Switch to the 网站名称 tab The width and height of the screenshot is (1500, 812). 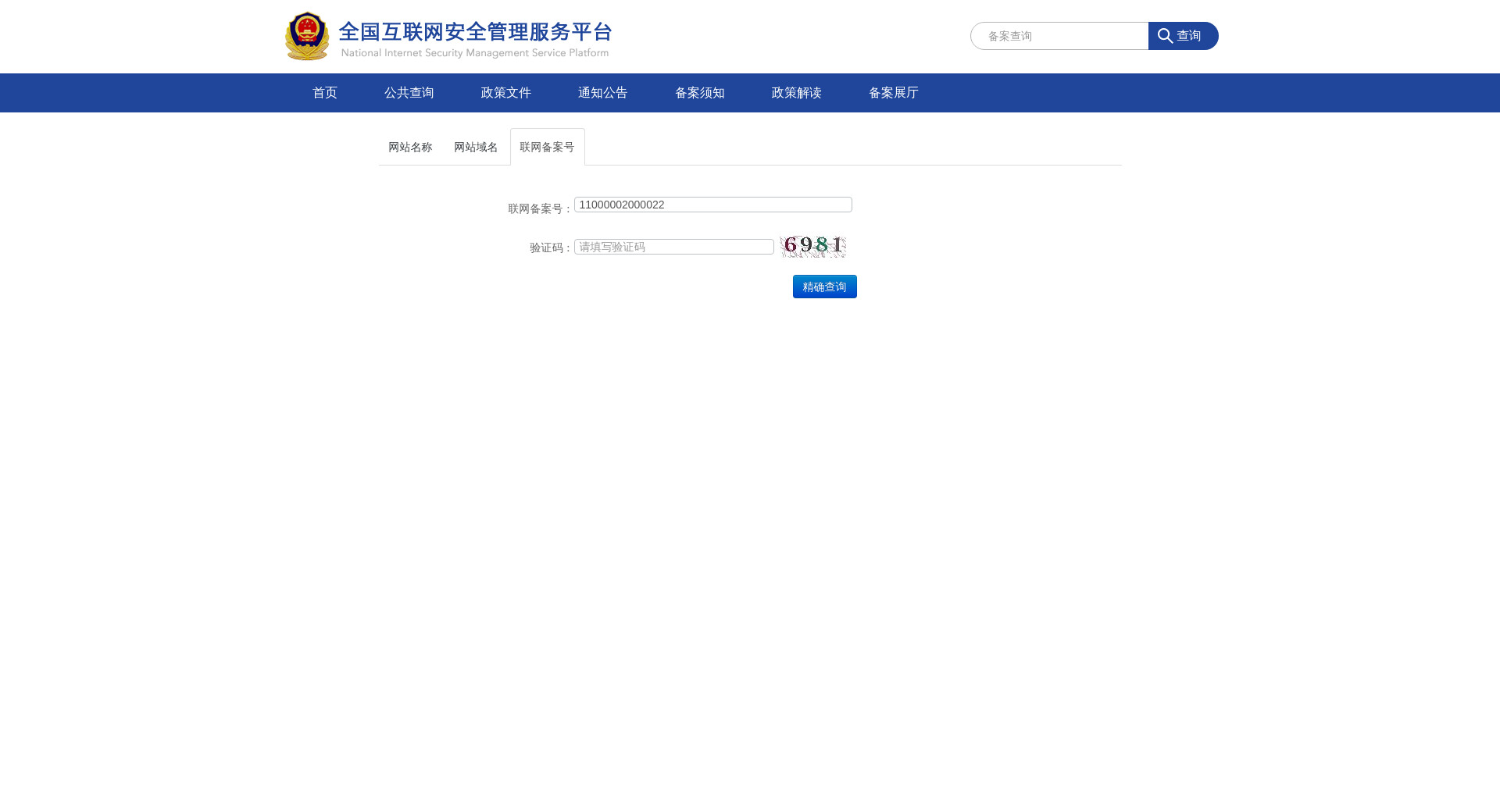410,148
